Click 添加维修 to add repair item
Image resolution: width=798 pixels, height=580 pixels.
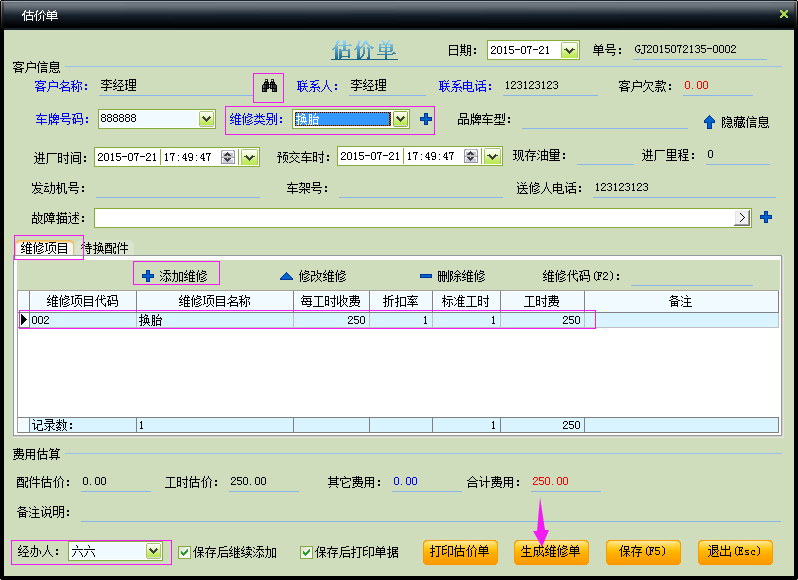click(176, 276)
